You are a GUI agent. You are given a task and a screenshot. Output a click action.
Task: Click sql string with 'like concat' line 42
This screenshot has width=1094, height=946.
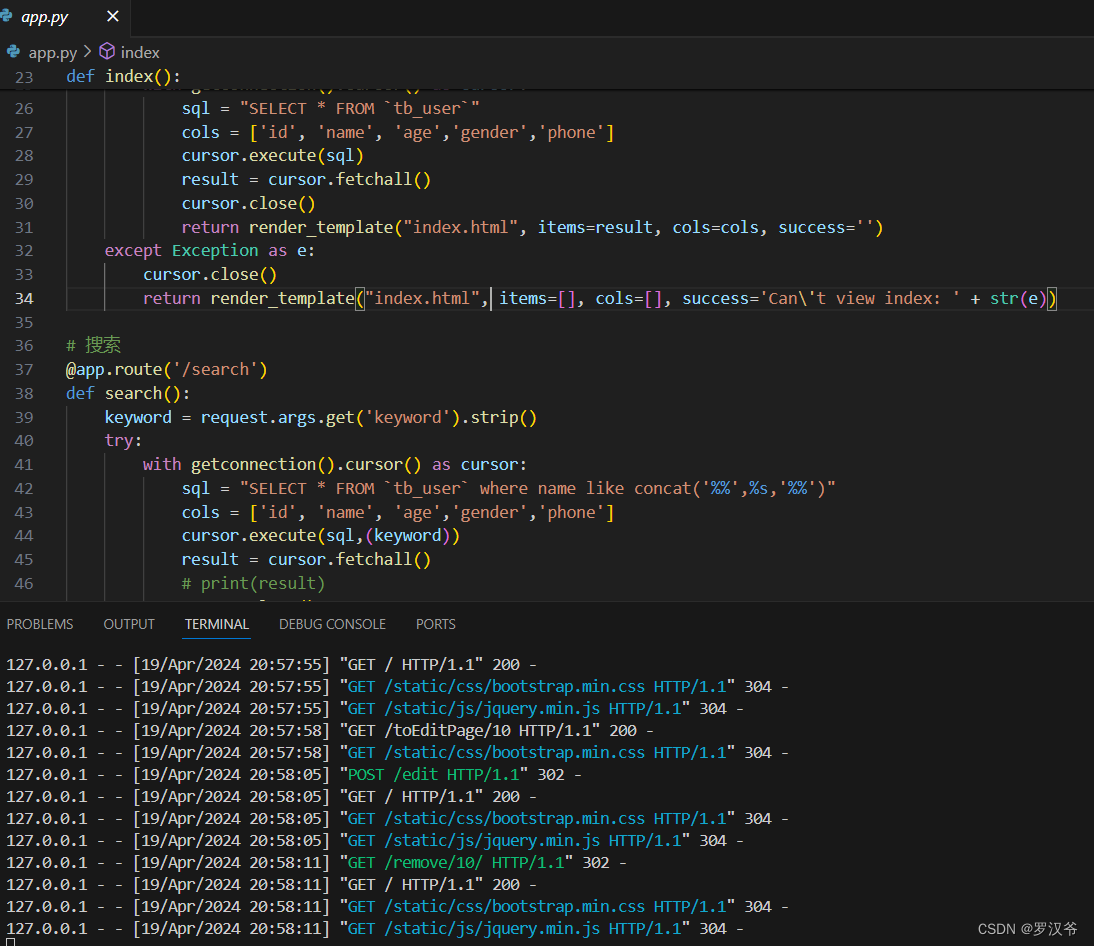pyautogui.click(x=538, y=488)
